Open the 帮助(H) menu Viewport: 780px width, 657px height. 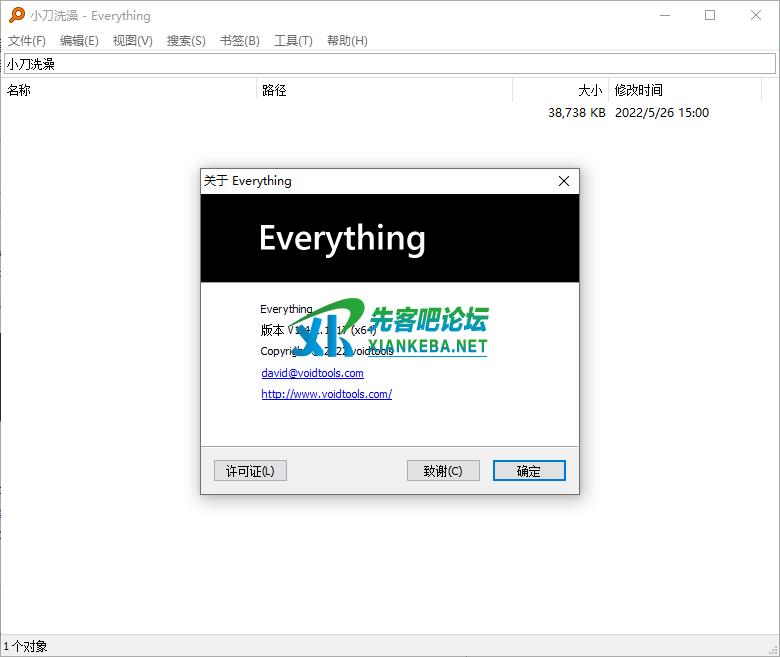coord(347,40)
